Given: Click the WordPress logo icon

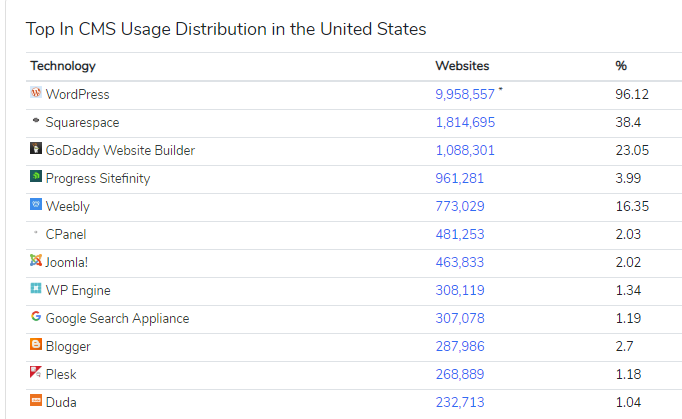Looking at the screenshot, I should point(36,92).
